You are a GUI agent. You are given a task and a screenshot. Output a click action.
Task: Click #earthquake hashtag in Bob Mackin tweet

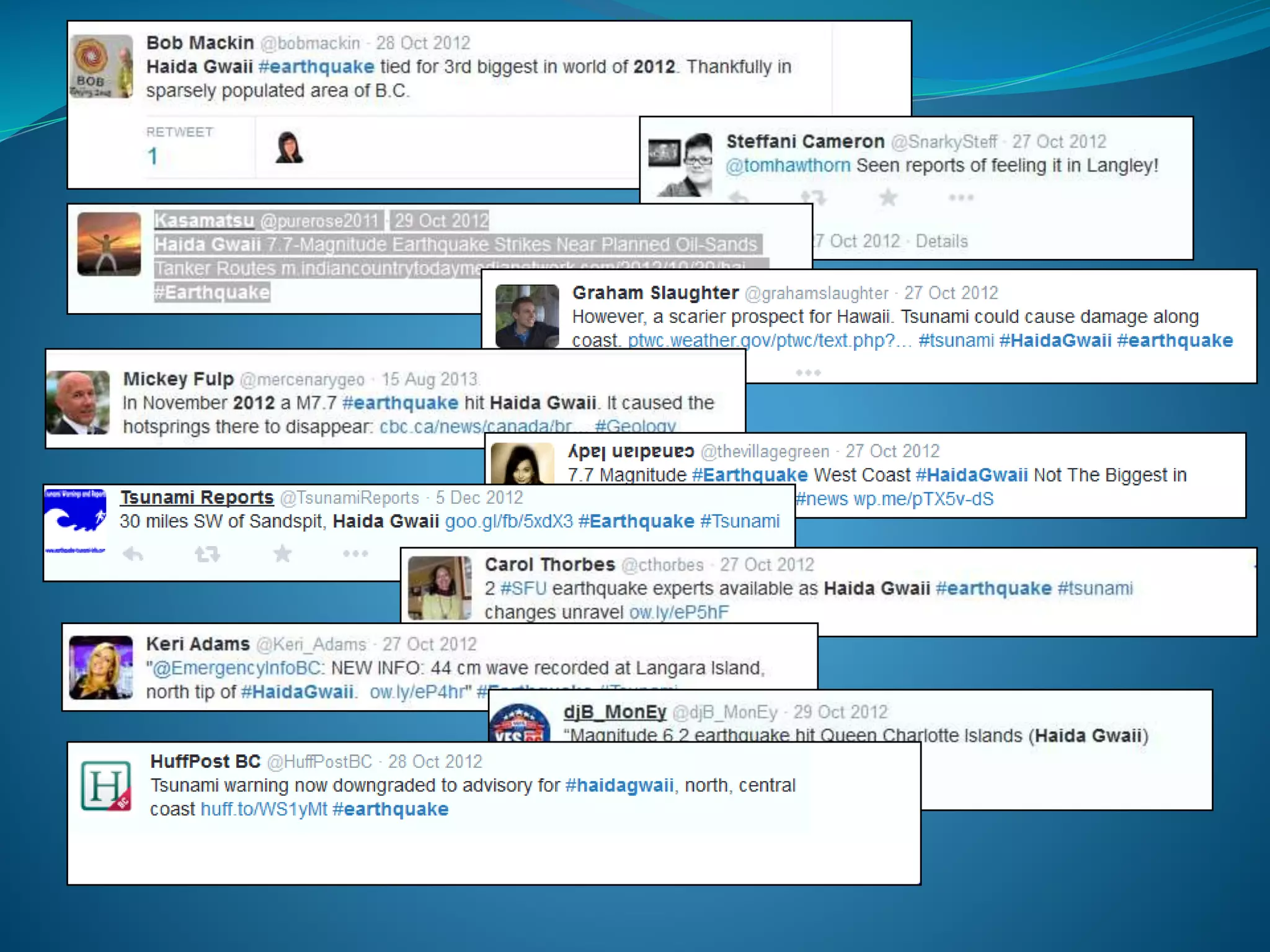pyautogui.click(x=316, y=67)
